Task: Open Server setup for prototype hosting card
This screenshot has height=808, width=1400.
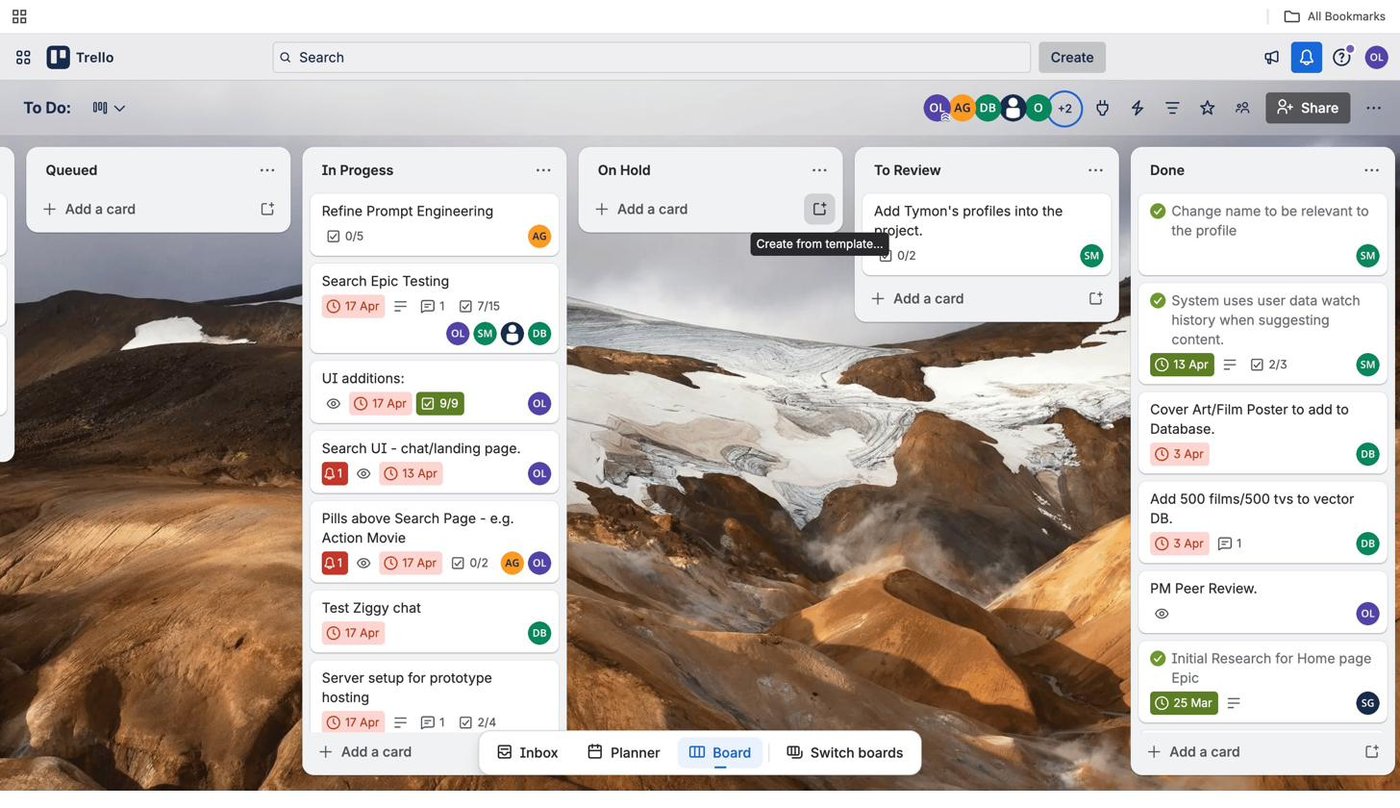Action: 434,697
